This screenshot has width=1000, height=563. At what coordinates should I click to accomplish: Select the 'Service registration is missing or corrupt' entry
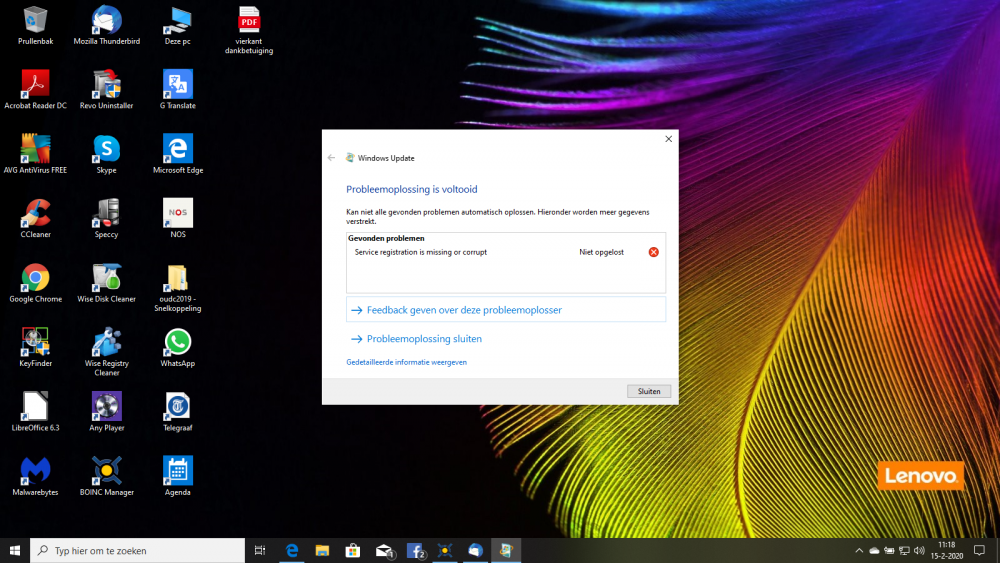pyautogui.click(x=421, y=252)
